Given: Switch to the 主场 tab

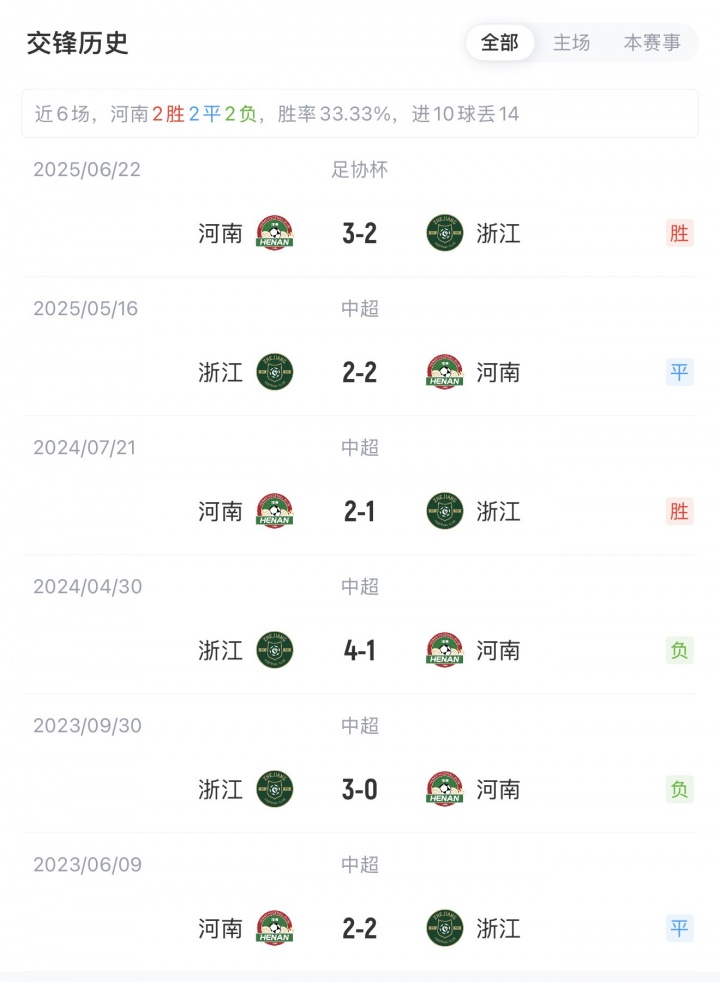Looking at the screenshot, I should click(572, 43).
